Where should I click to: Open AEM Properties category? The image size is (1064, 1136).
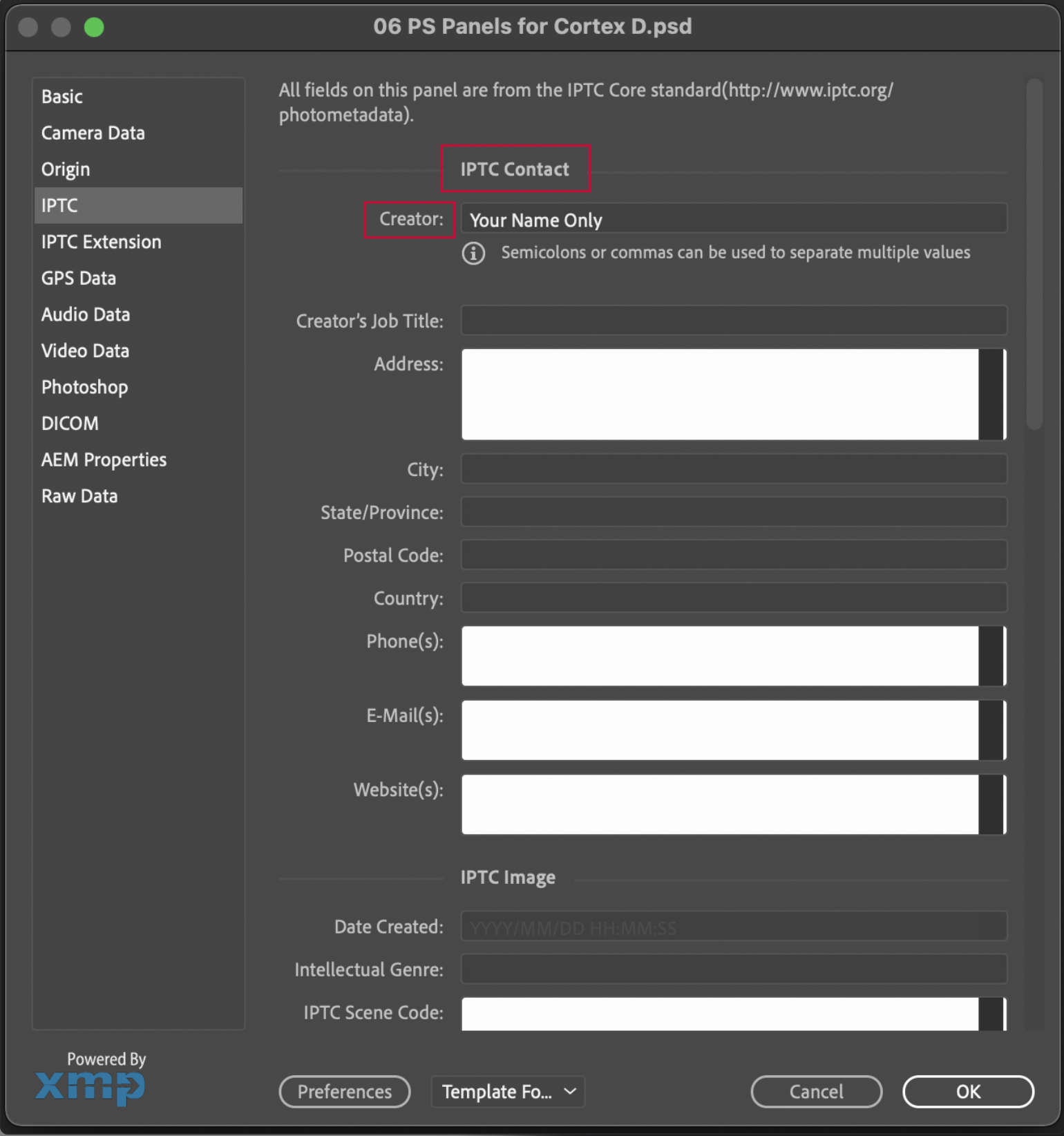(x=138, y=460)
